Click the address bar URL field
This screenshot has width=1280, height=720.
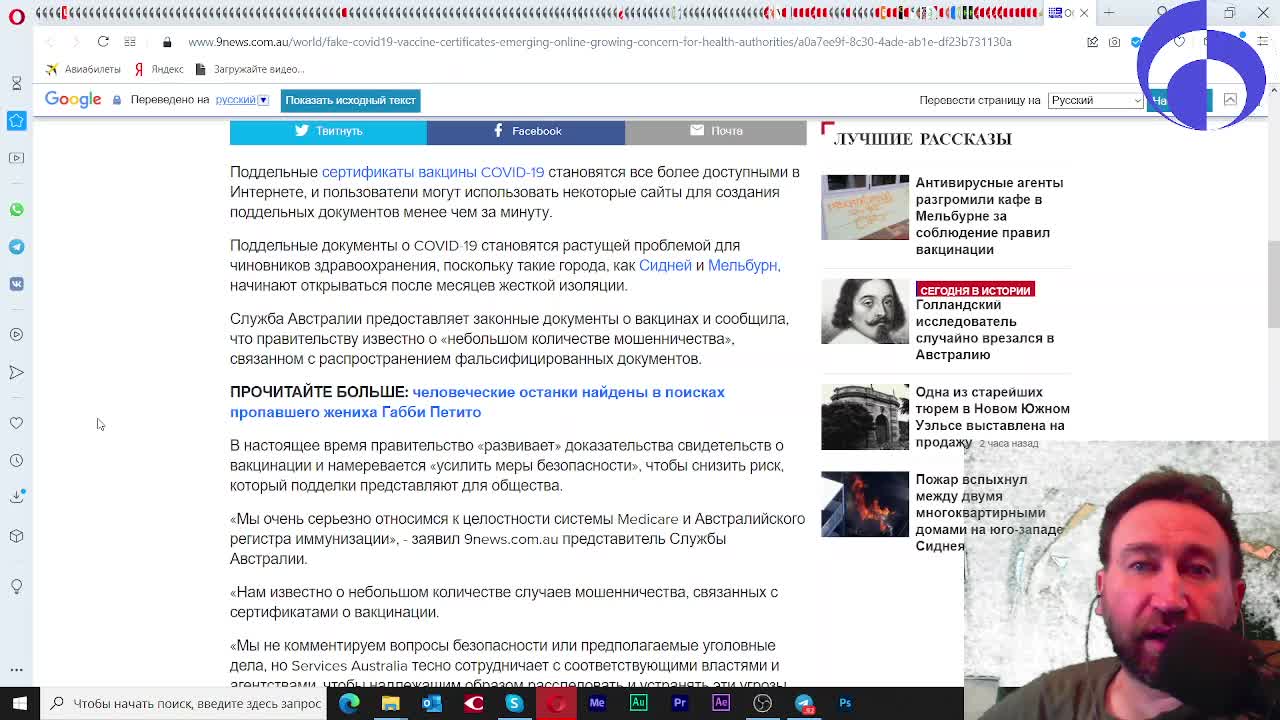click(600, 42)
